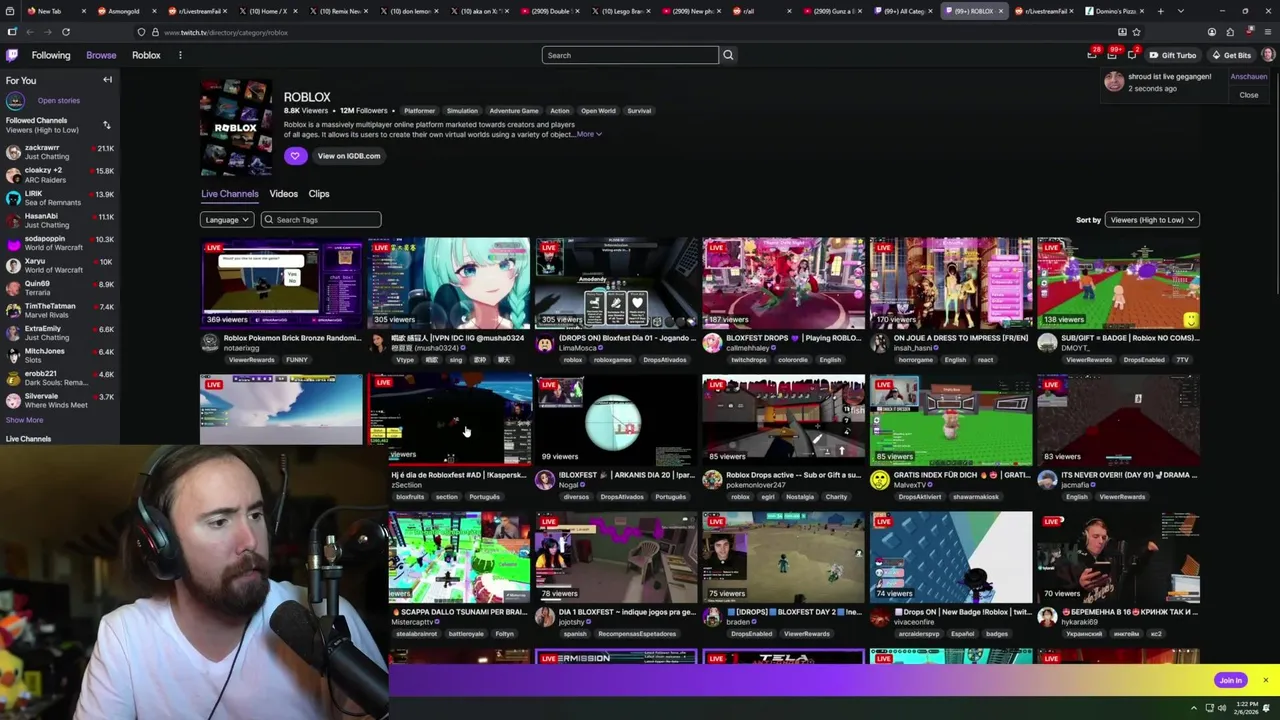
Task: Open the 369 viewers Pokemon Brick Bronze stream thumbnail
Action: click(x=281, y=282)
